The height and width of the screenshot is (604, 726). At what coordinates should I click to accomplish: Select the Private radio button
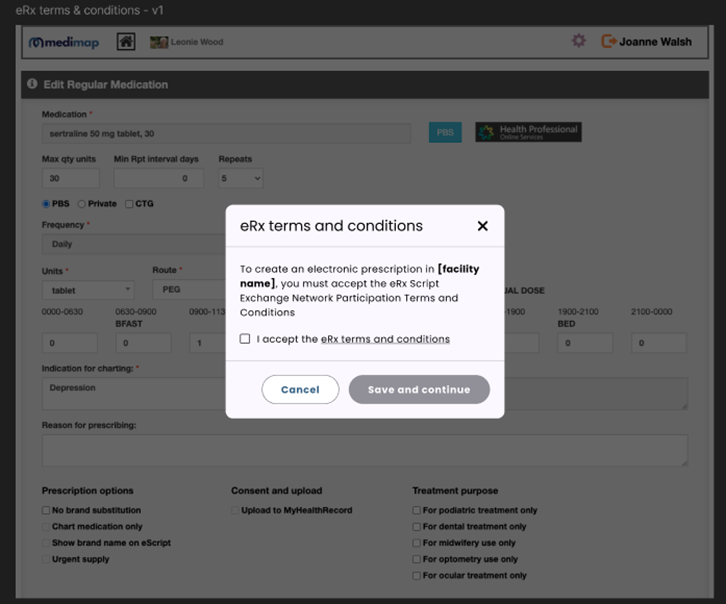pyautogui.click(x=82, y=204)
